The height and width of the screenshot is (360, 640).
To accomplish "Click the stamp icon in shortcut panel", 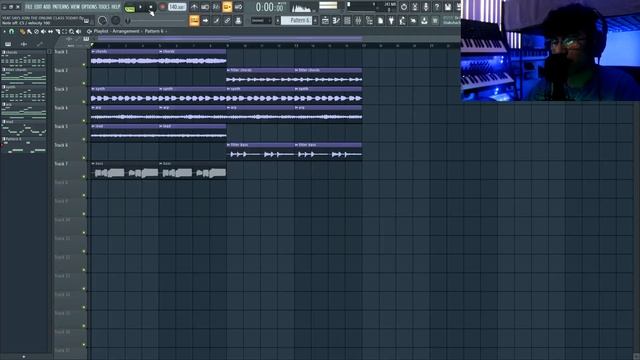I will tap(238, 20).
